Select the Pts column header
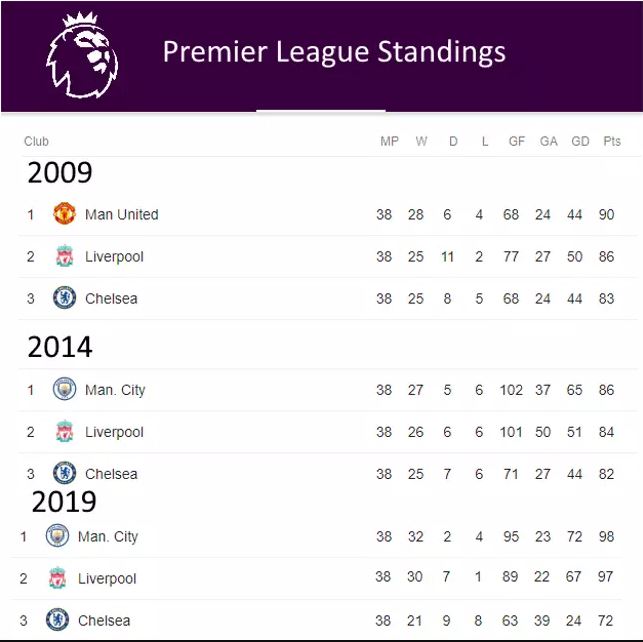The height and width of the screenshot is (642, 643). click(x=612, y=141)
